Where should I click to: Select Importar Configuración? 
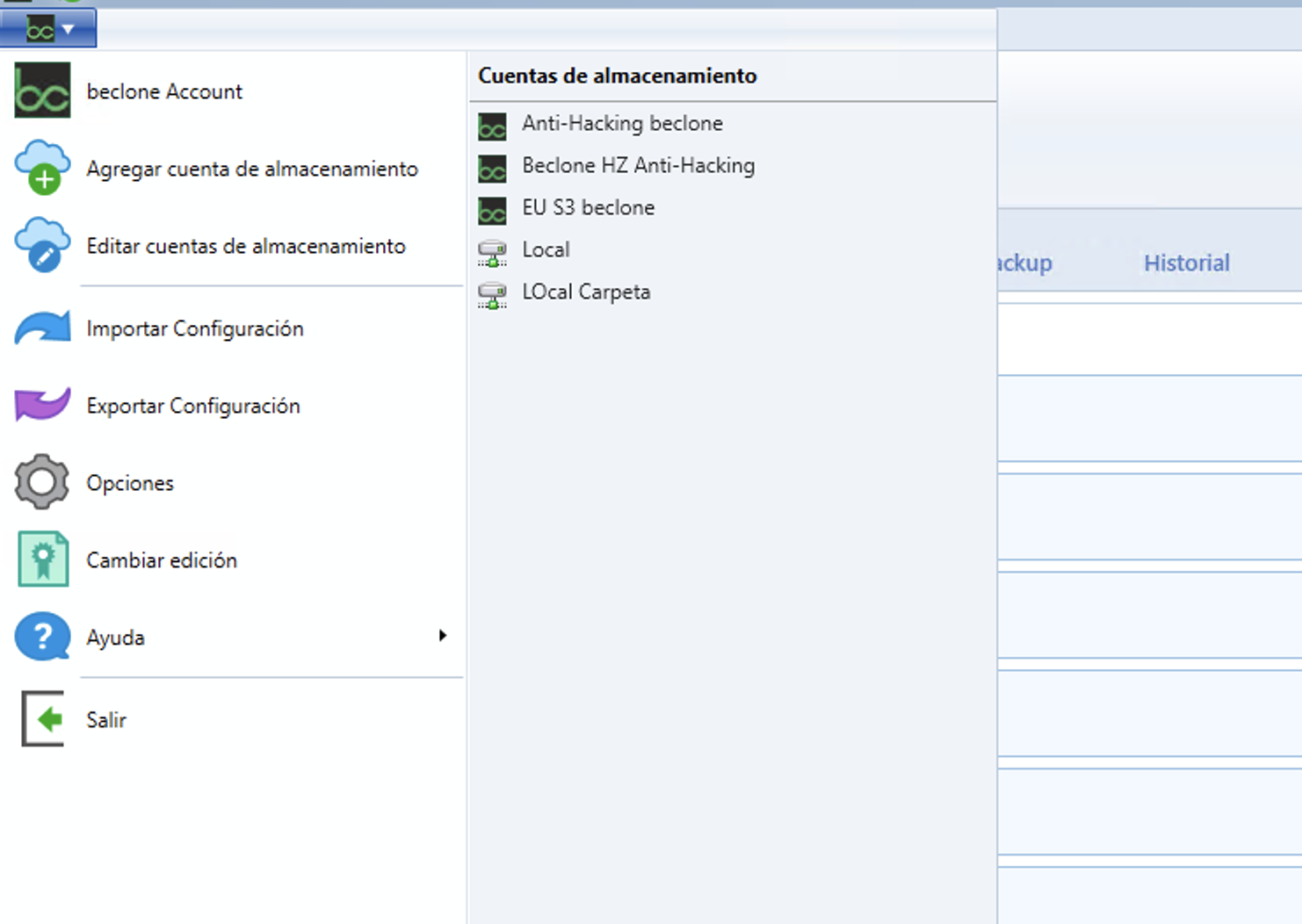(x=195, y=328)
